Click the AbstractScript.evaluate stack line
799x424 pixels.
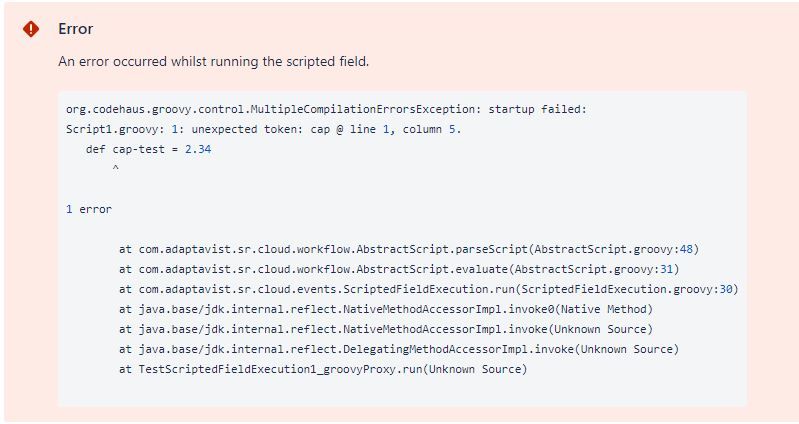(399, 269)
